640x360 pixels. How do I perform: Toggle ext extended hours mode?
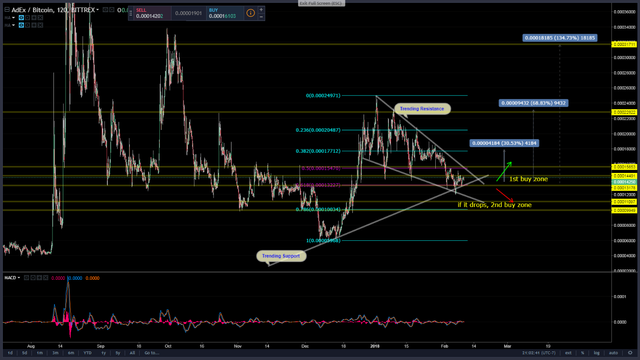click(x=568, y=353)
